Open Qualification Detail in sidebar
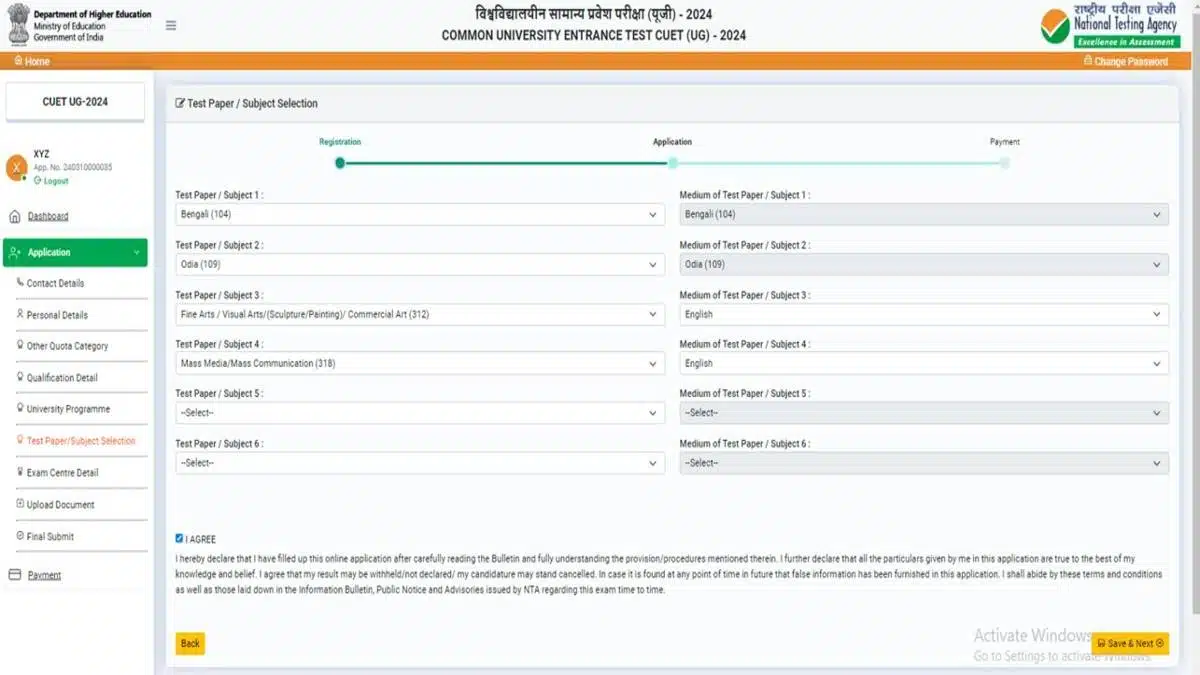The width and height of the screenshot is (1200, 675). click(62, 378)
